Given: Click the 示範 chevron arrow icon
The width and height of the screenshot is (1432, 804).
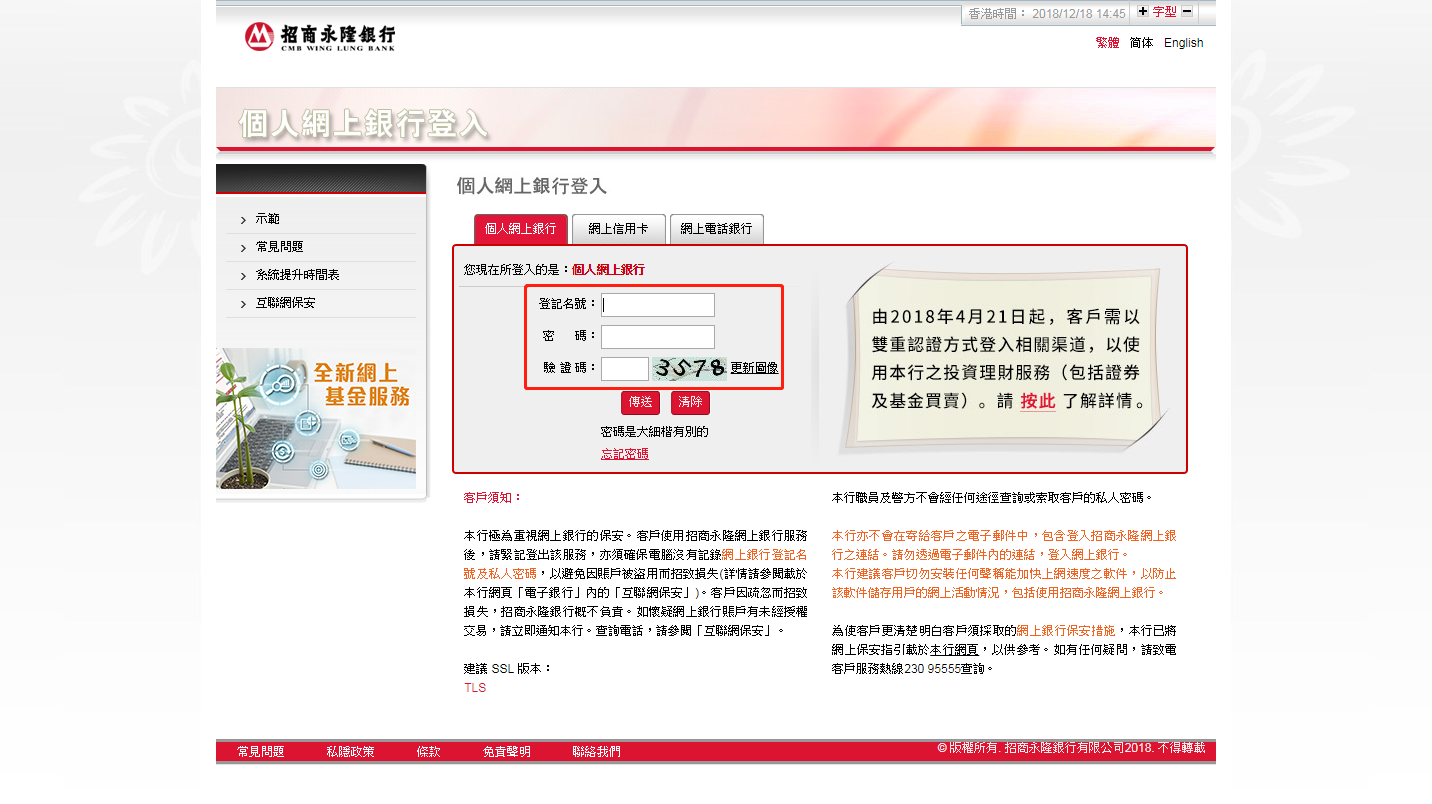Looking at the screenshot, I should tap(243, 220).
